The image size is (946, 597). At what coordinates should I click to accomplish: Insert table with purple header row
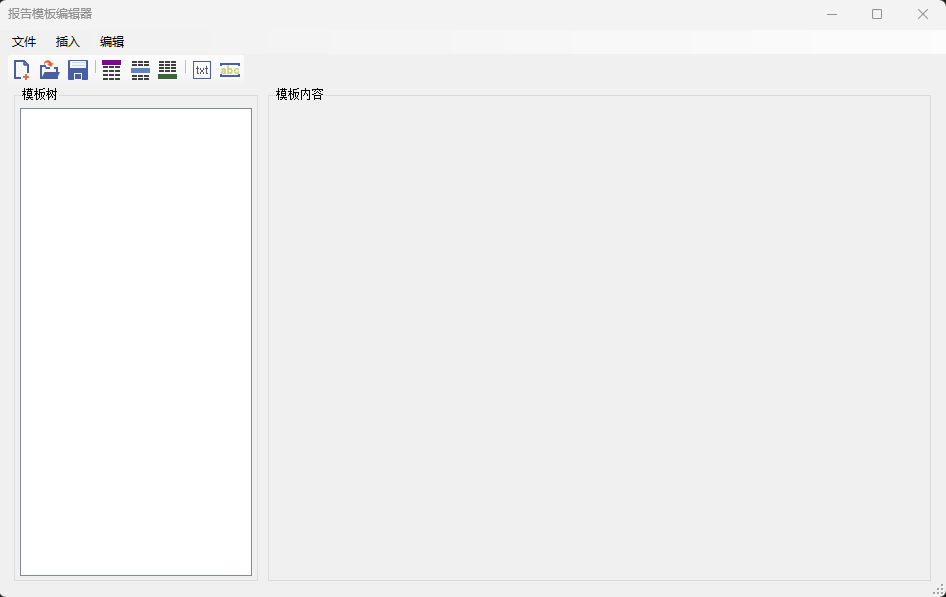[112, 70]
